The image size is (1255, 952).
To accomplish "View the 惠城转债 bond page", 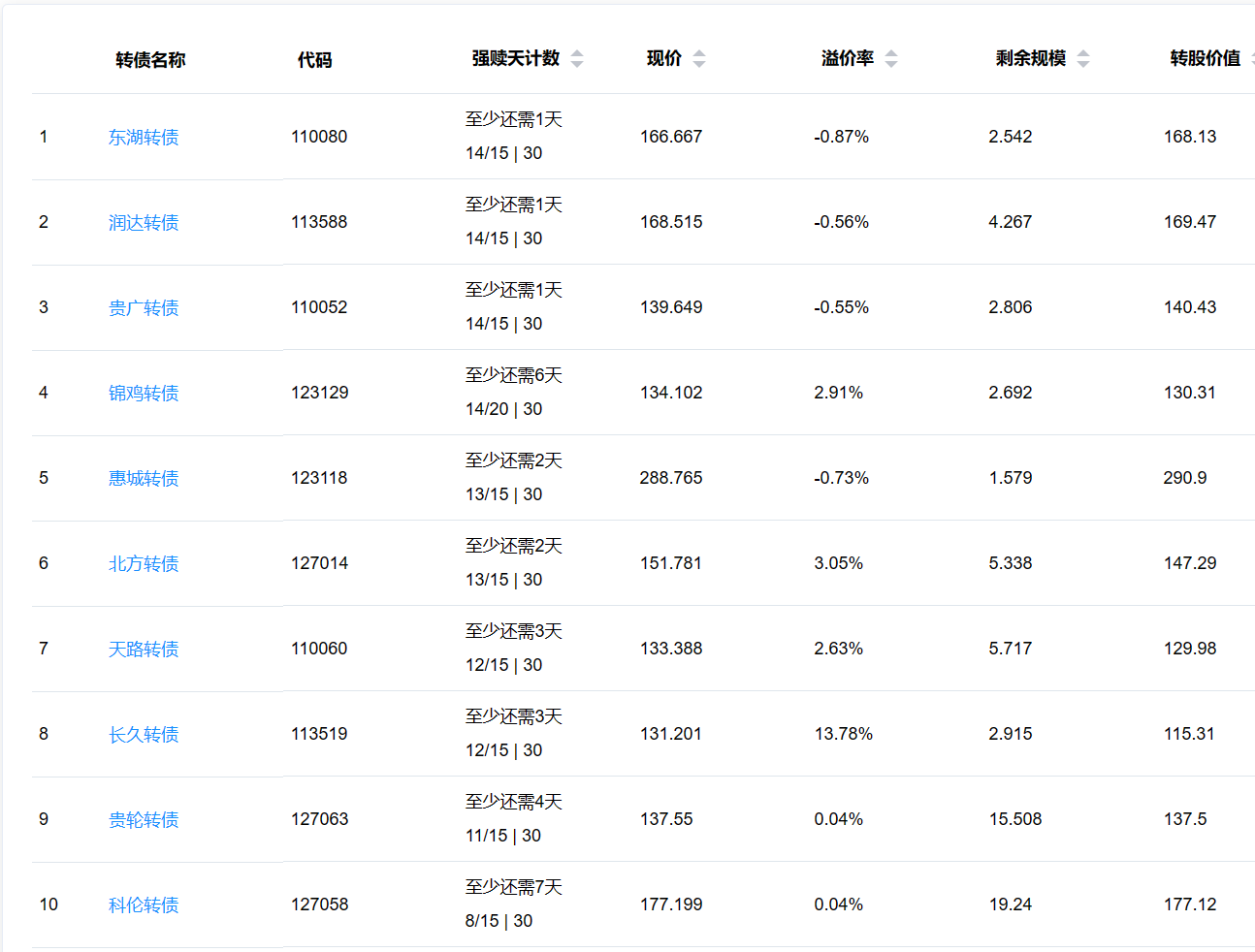I will pyautogui.click(x=144, y=479).
